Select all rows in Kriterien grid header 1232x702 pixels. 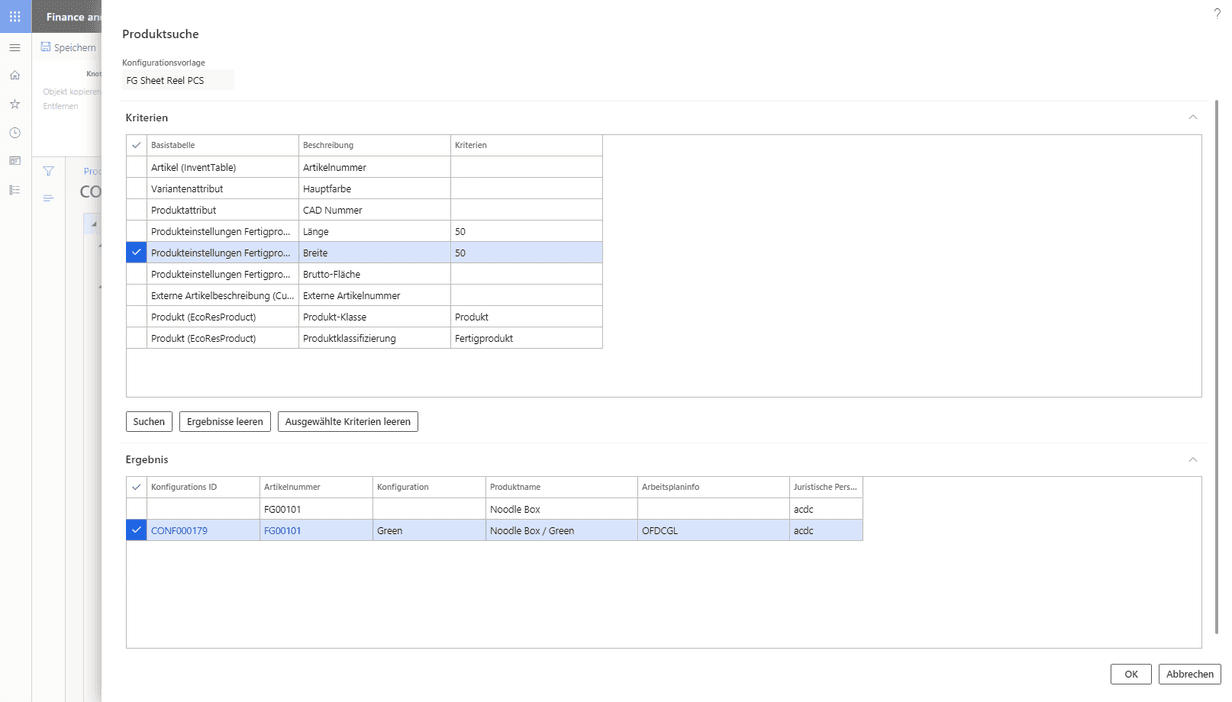point(137,146)
